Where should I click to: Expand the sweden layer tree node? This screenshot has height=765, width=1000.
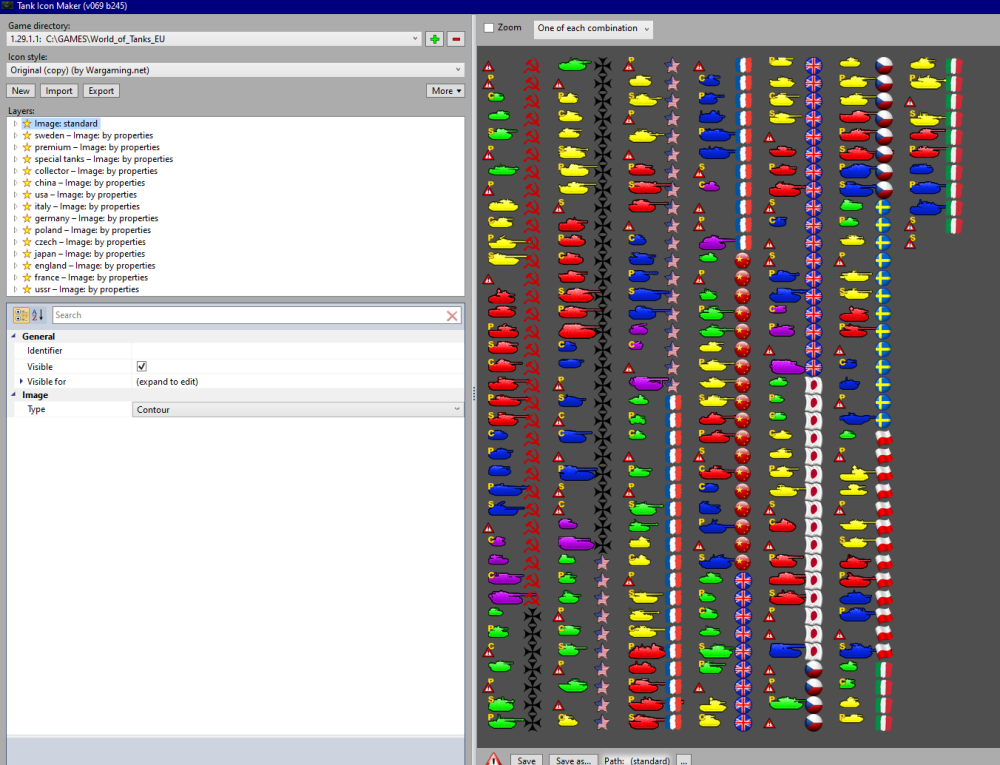point(15,135)
